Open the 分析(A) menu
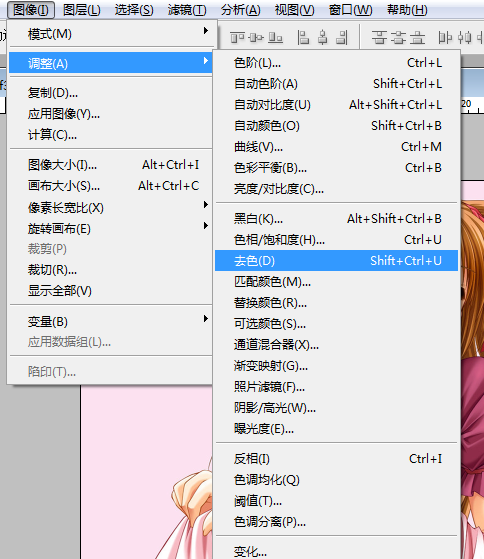 coord(241,10)
